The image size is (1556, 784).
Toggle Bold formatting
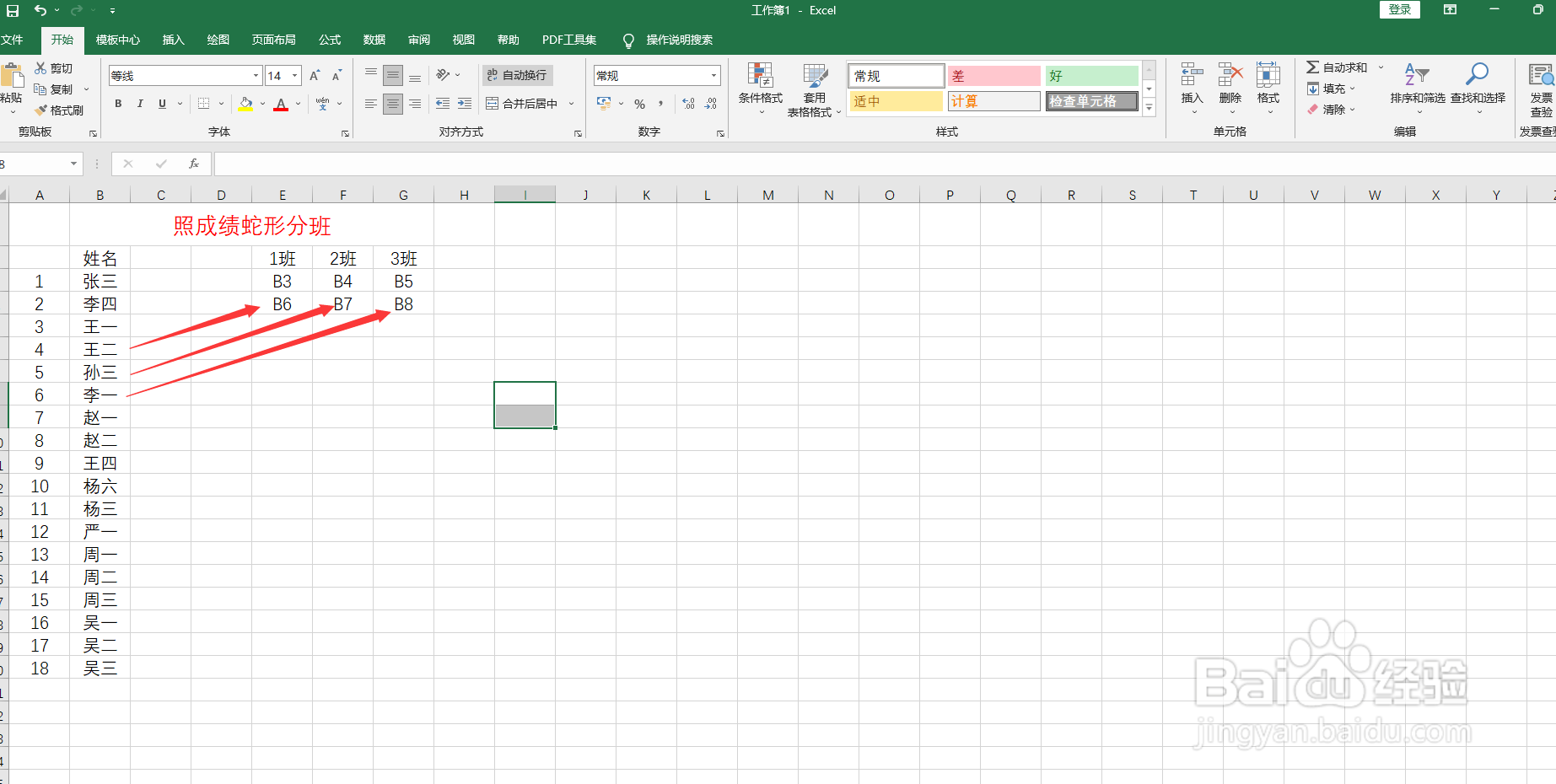118,104
